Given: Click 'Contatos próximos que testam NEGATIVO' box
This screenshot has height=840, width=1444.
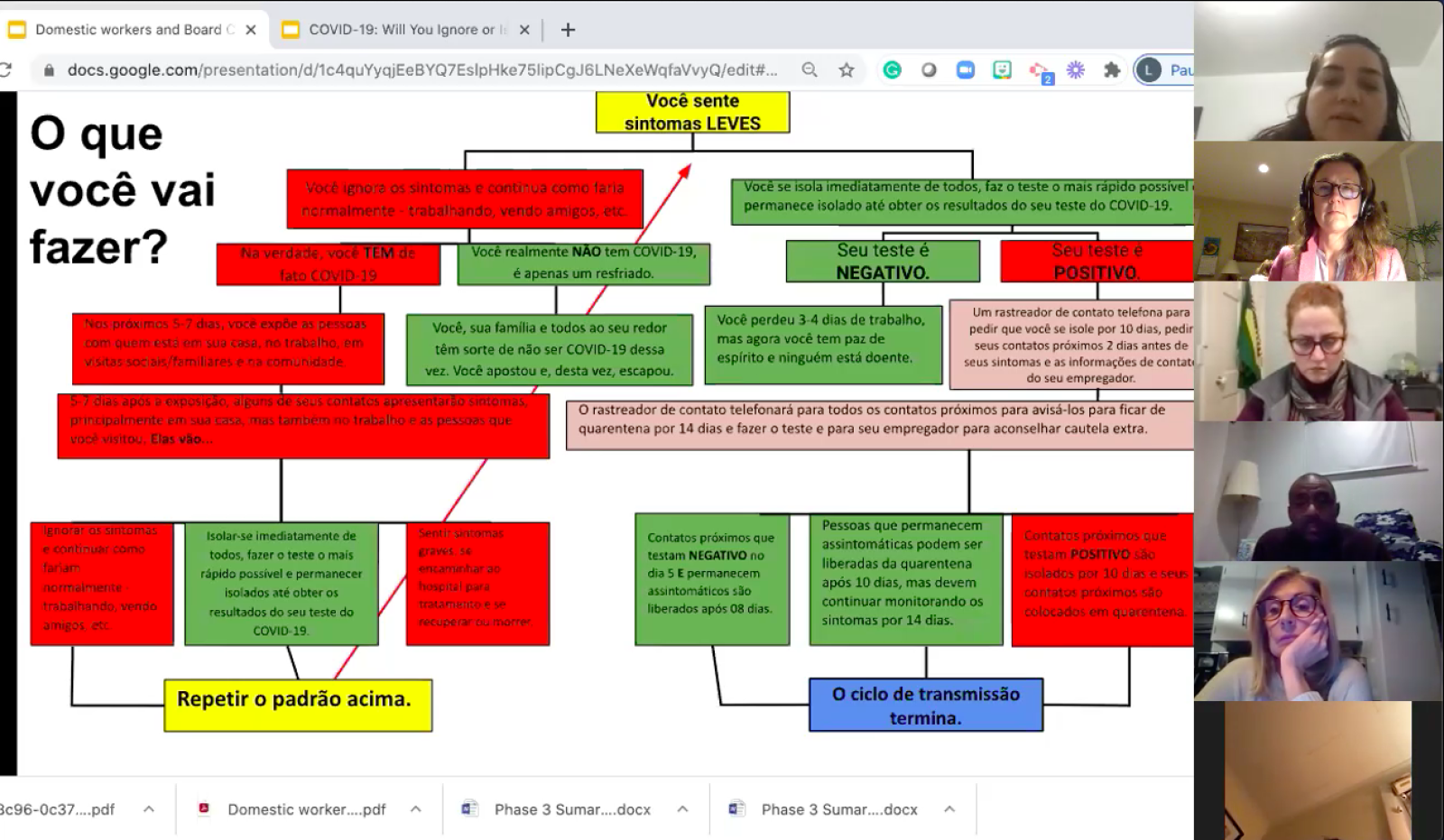Looking at the screenshot, I should click(712, 579).
